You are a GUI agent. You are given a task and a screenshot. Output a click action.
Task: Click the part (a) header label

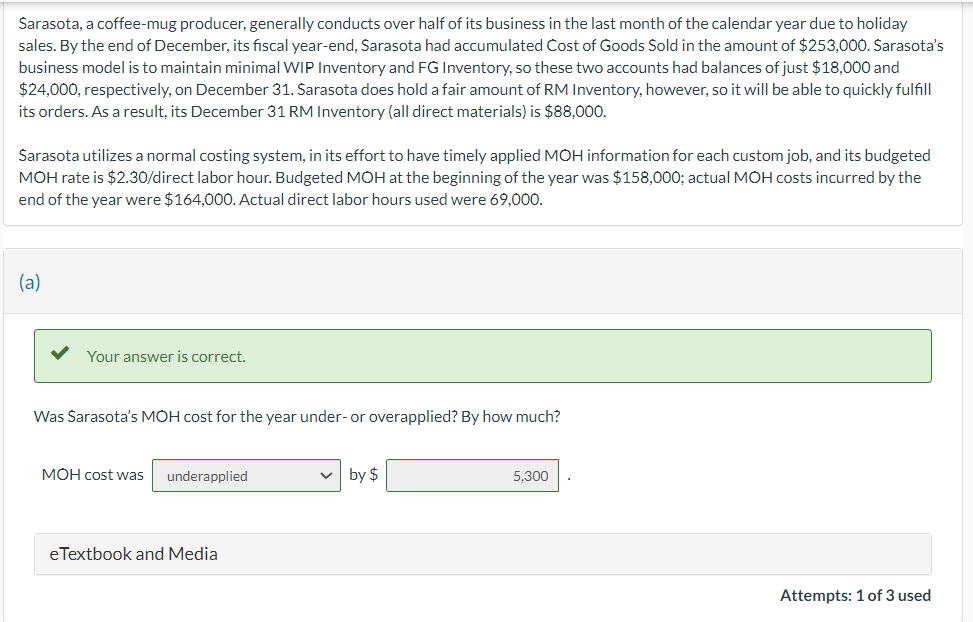30,282
